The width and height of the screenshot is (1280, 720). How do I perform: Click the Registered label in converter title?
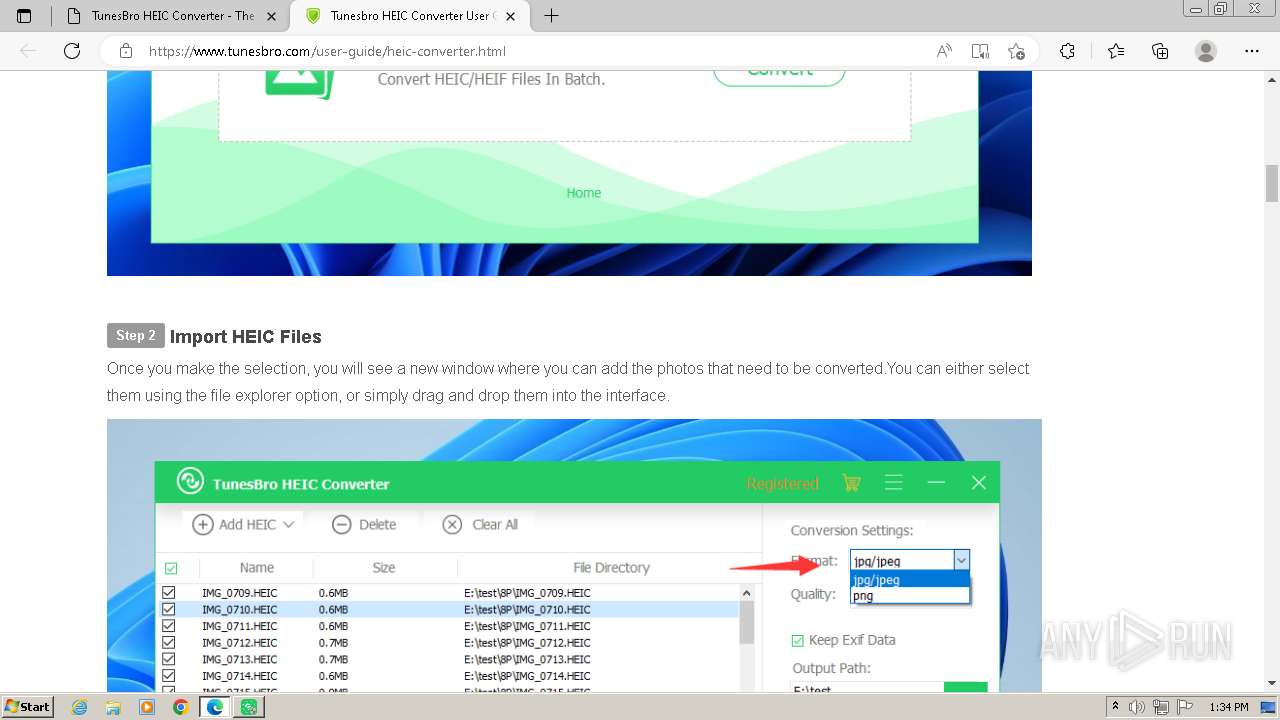tap(782, 484)
